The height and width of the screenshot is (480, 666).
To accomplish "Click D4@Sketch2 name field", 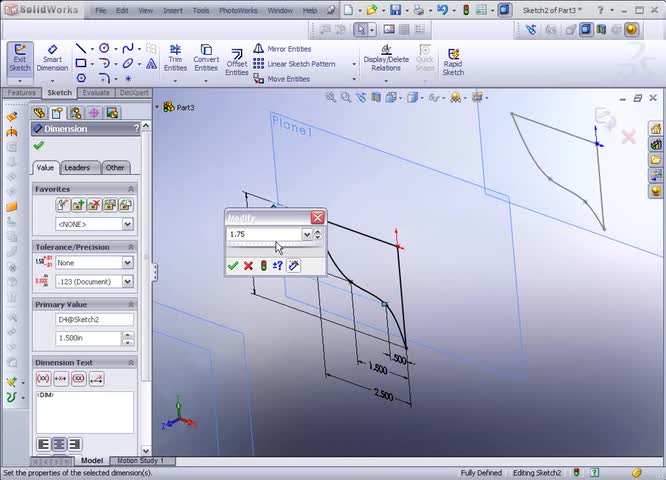I will pyautogui.click(x=94, y=319).
